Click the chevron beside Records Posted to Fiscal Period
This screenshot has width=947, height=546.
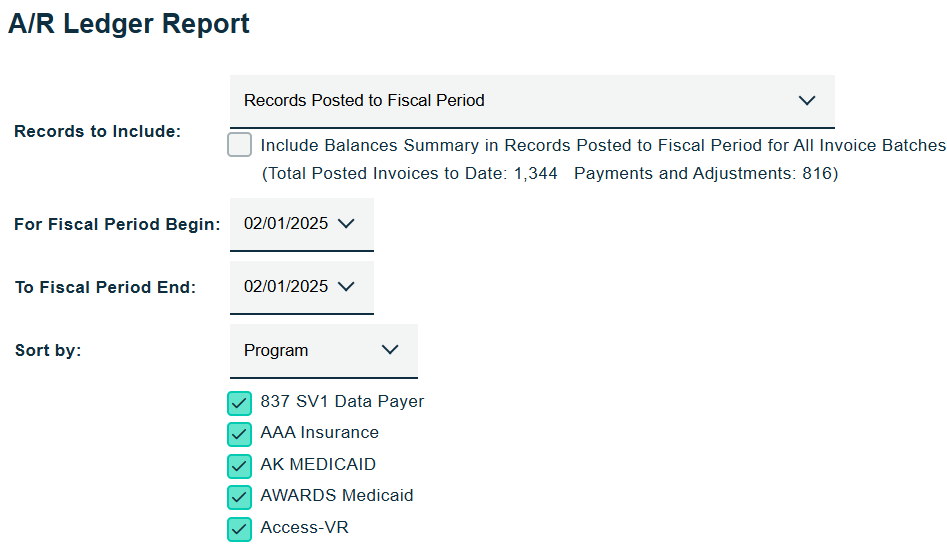click(807, 101)
